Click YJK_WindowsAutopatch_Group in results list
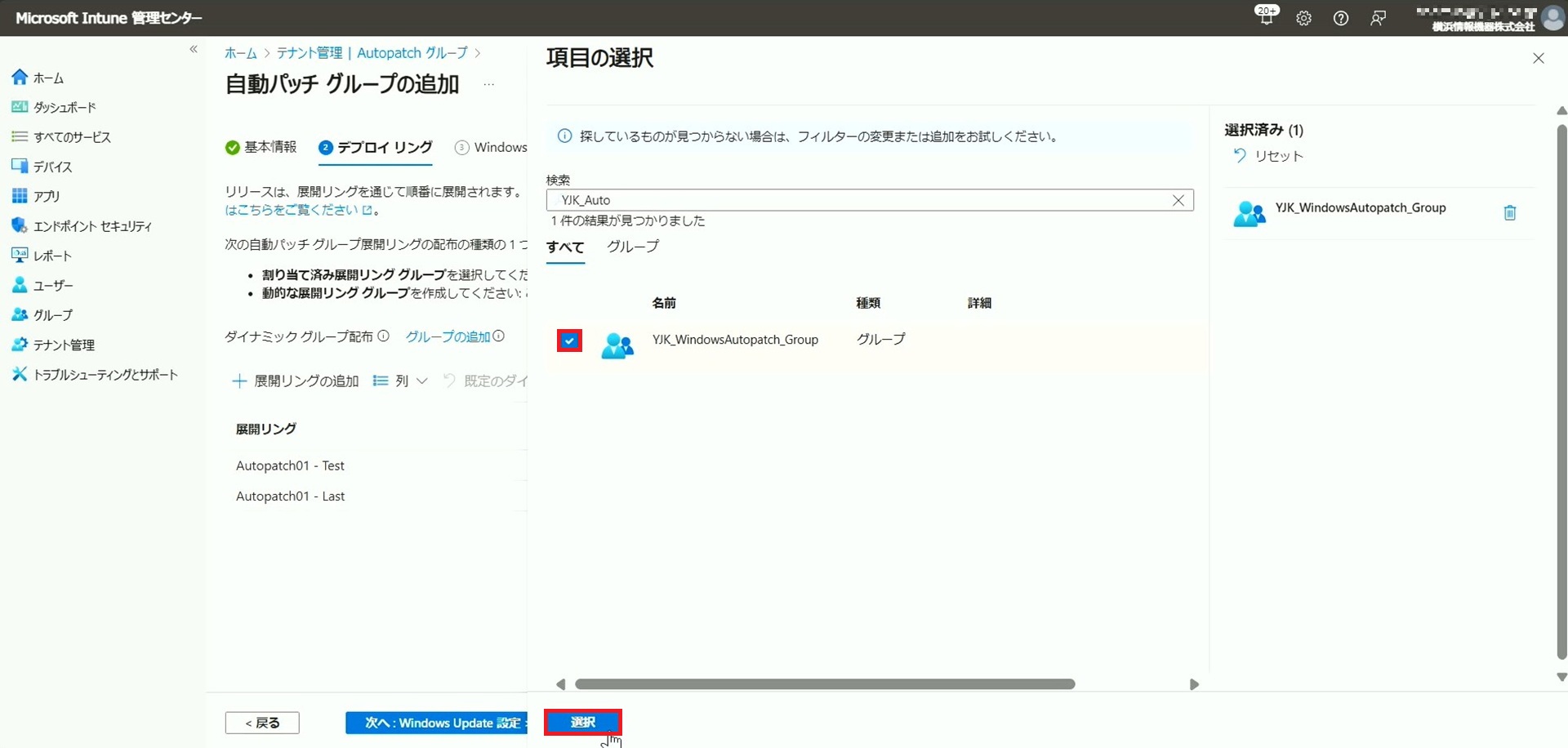 point(735,340)
